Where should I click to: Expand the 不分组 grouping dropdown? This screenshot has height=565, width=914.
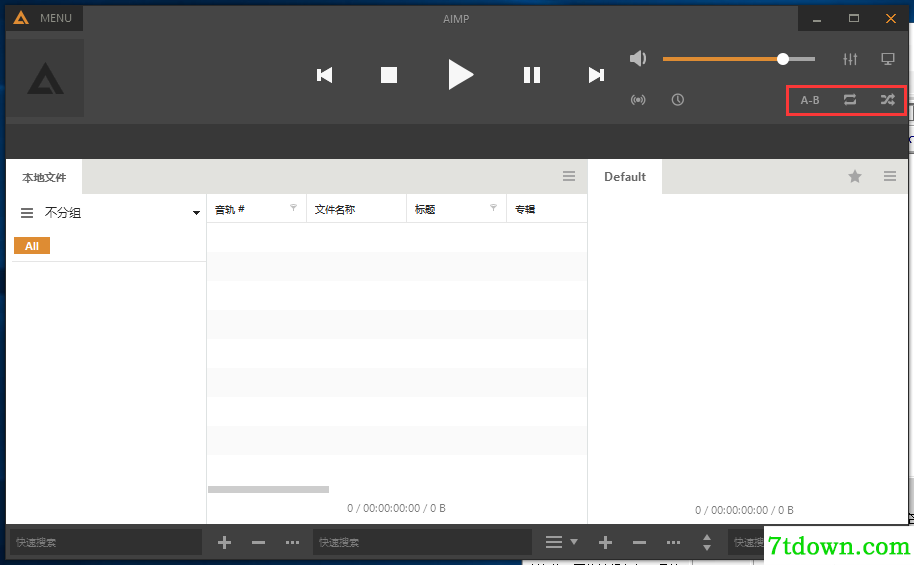[196, 213]
